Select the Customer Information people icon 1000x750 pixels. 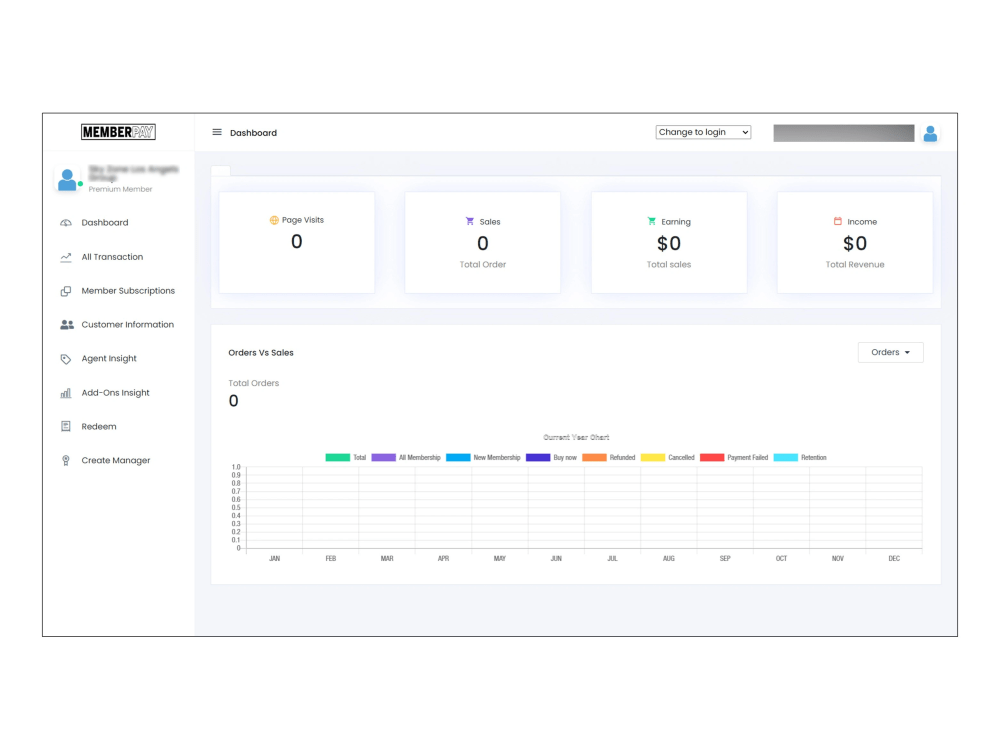pos(66,324)
